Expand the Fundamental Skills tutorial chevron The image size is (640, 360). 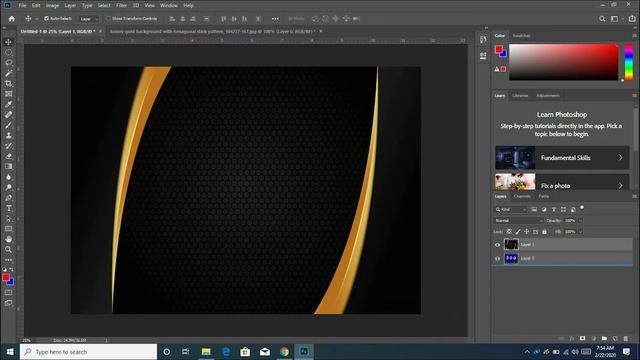(620, 158)
